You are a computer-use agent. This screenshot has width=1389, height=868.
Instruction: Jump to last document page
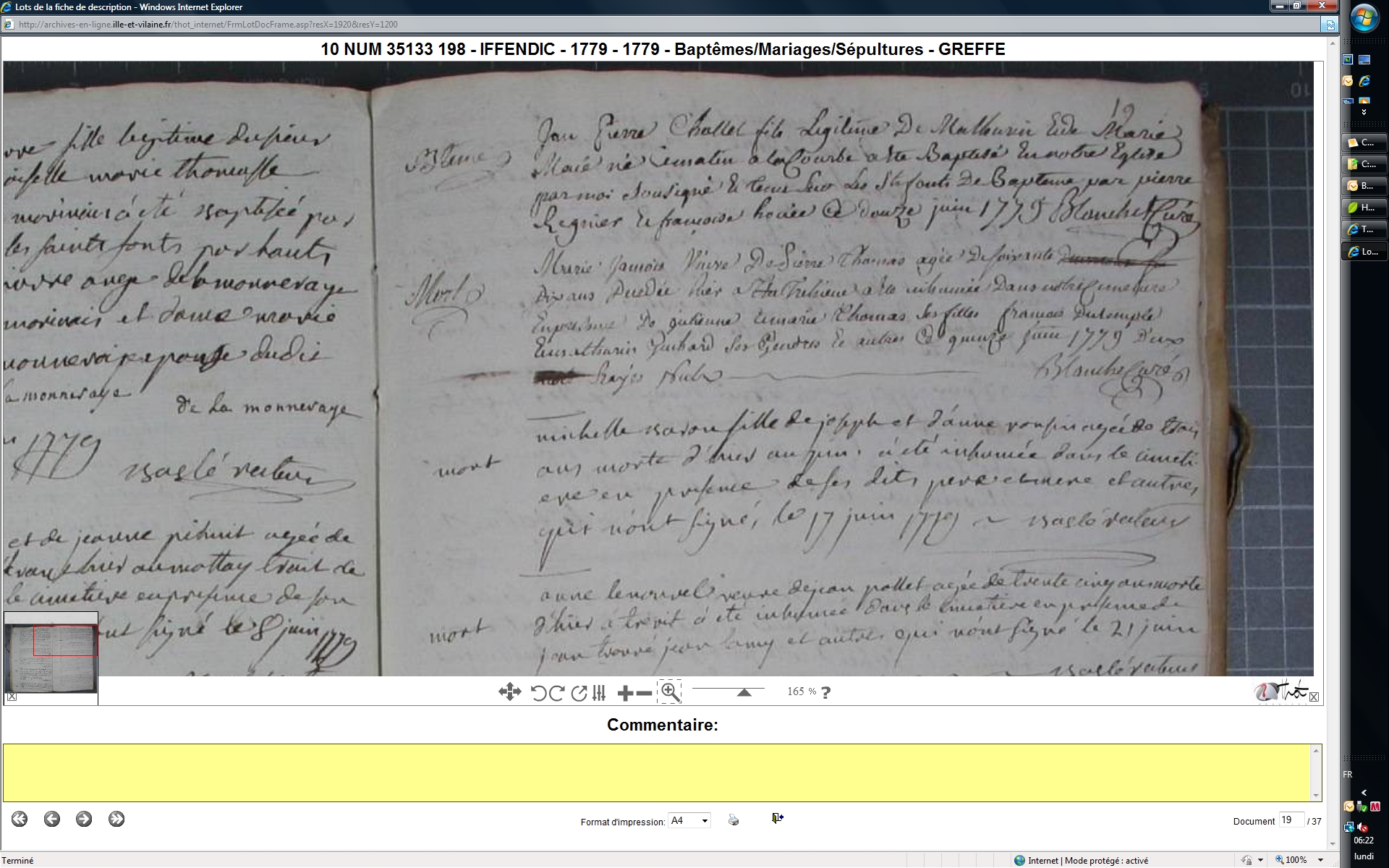coord(116,819)
